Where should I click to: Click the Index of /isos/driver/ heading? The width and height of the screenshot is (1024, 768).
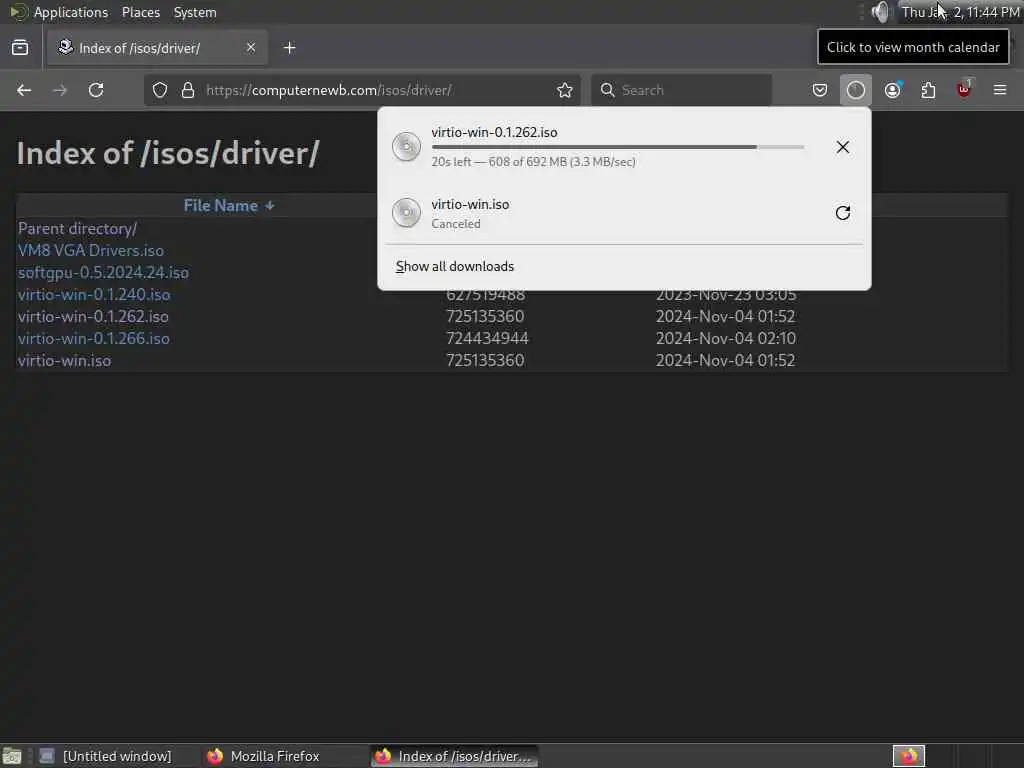click(168, 153)
